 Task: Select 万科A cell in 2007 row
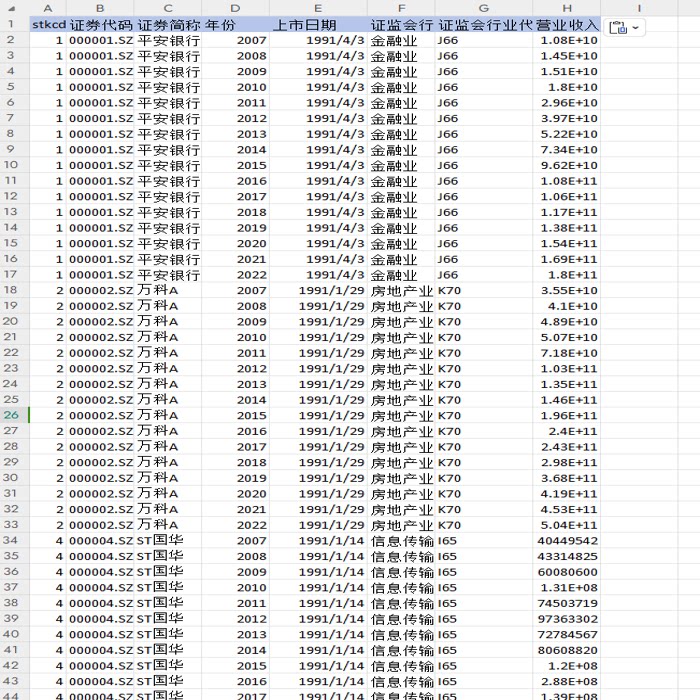(x=168, y=290)
